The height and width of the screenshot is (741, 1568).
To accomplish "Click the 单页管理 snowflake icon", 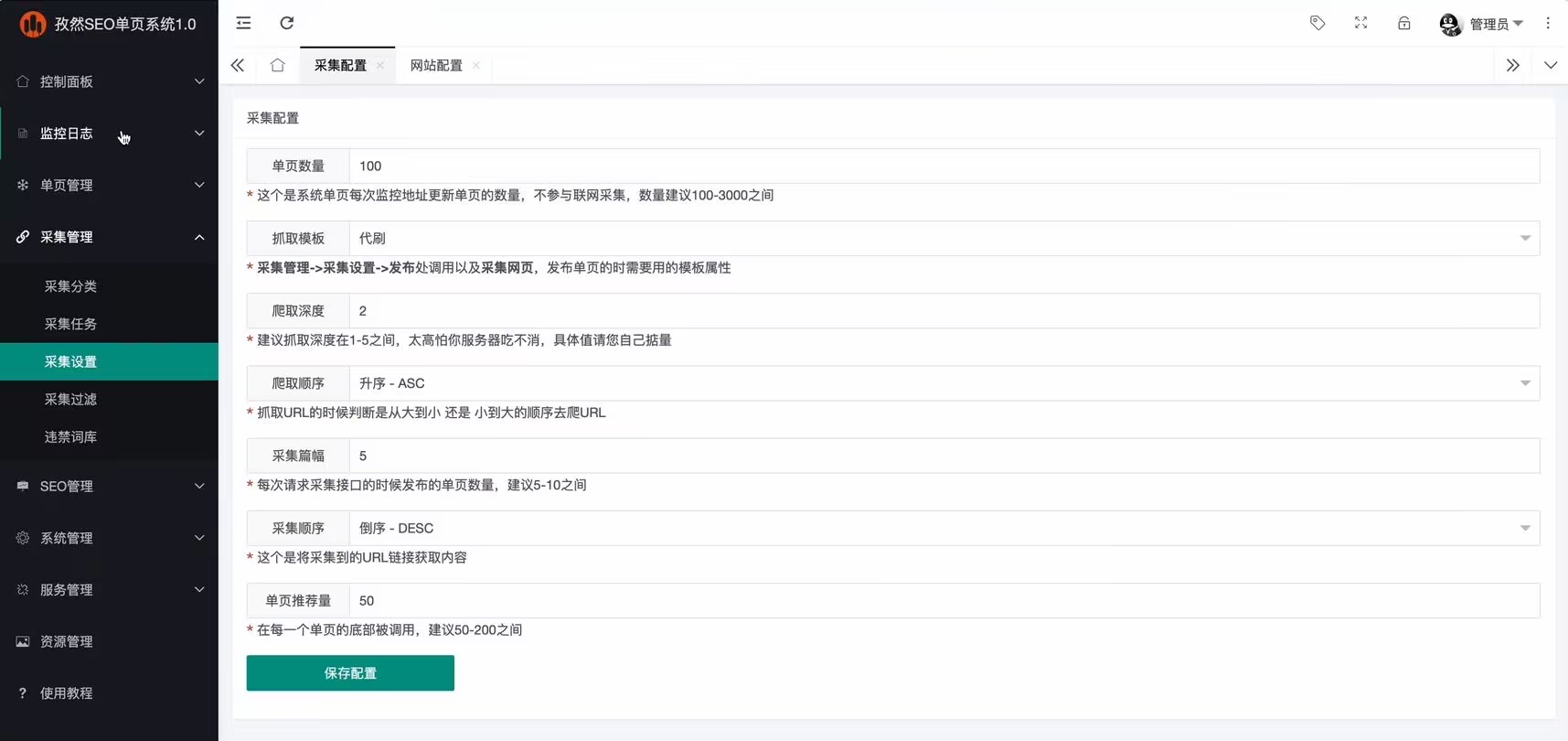I will click(23, 185).
